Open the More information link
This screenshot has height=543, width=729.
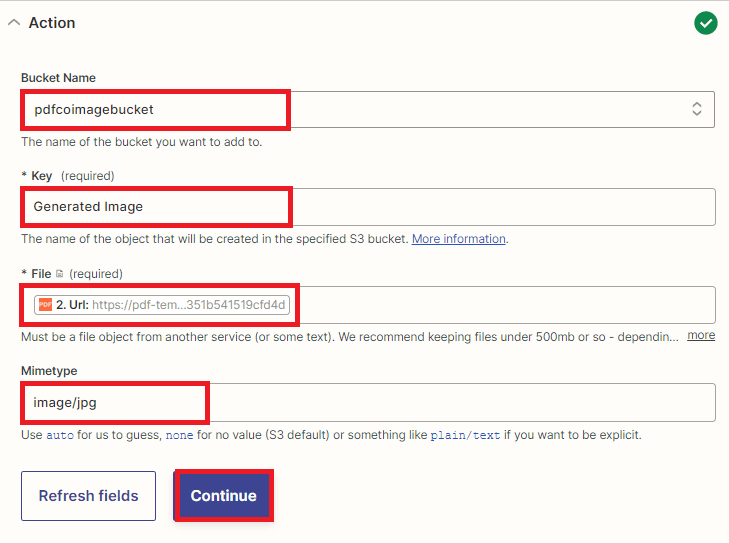(x=459, y=239)
